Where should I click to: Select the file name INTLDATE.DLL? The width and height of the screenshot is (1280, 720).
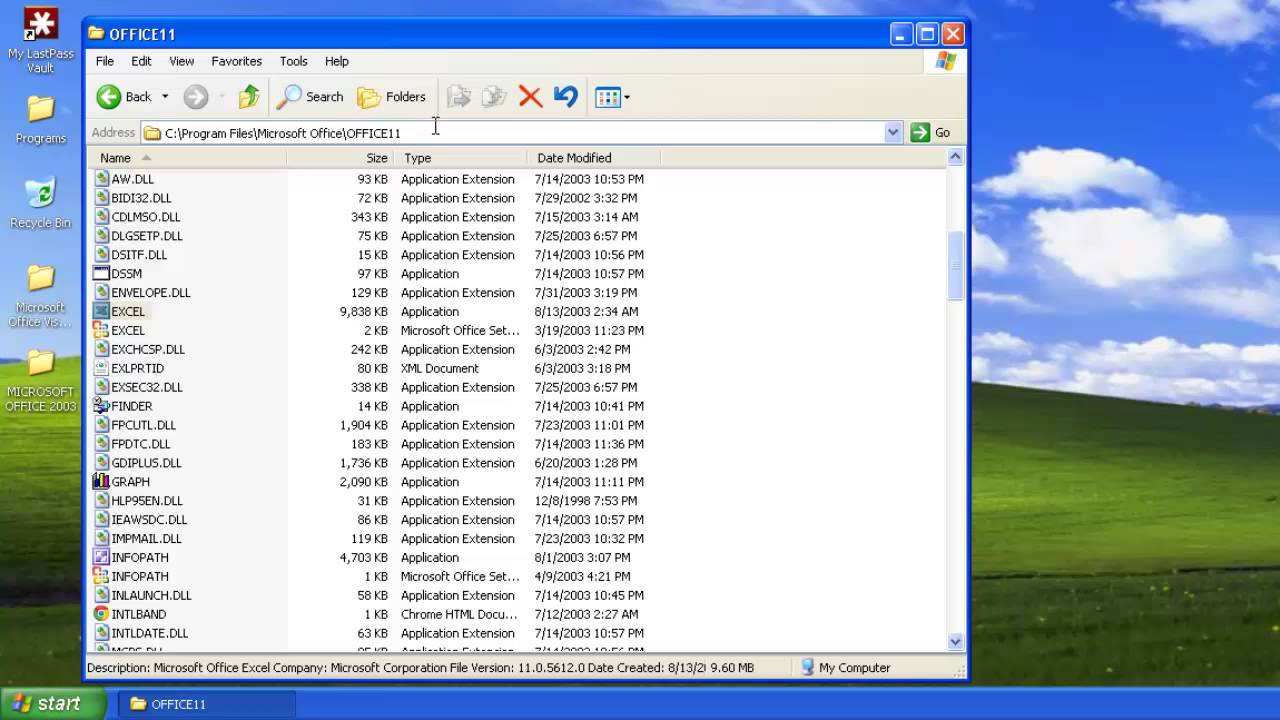150,633
